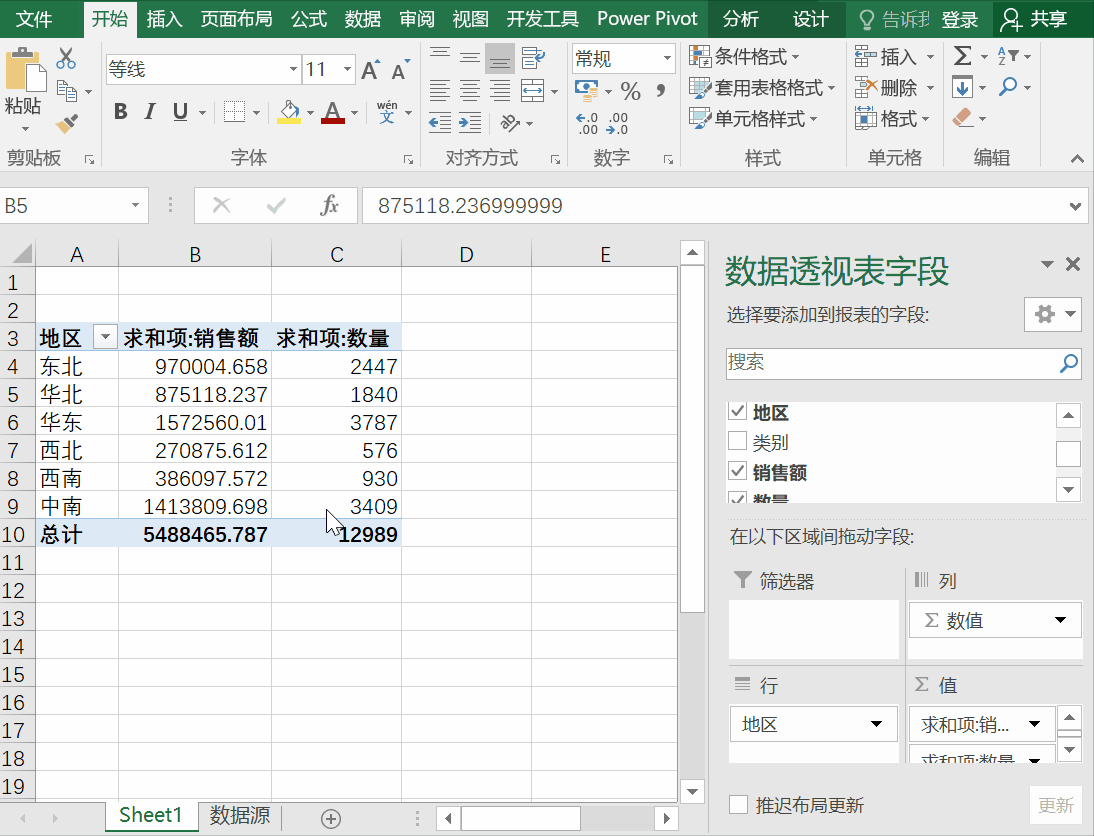Decrease font size with small A

[400, 70]
